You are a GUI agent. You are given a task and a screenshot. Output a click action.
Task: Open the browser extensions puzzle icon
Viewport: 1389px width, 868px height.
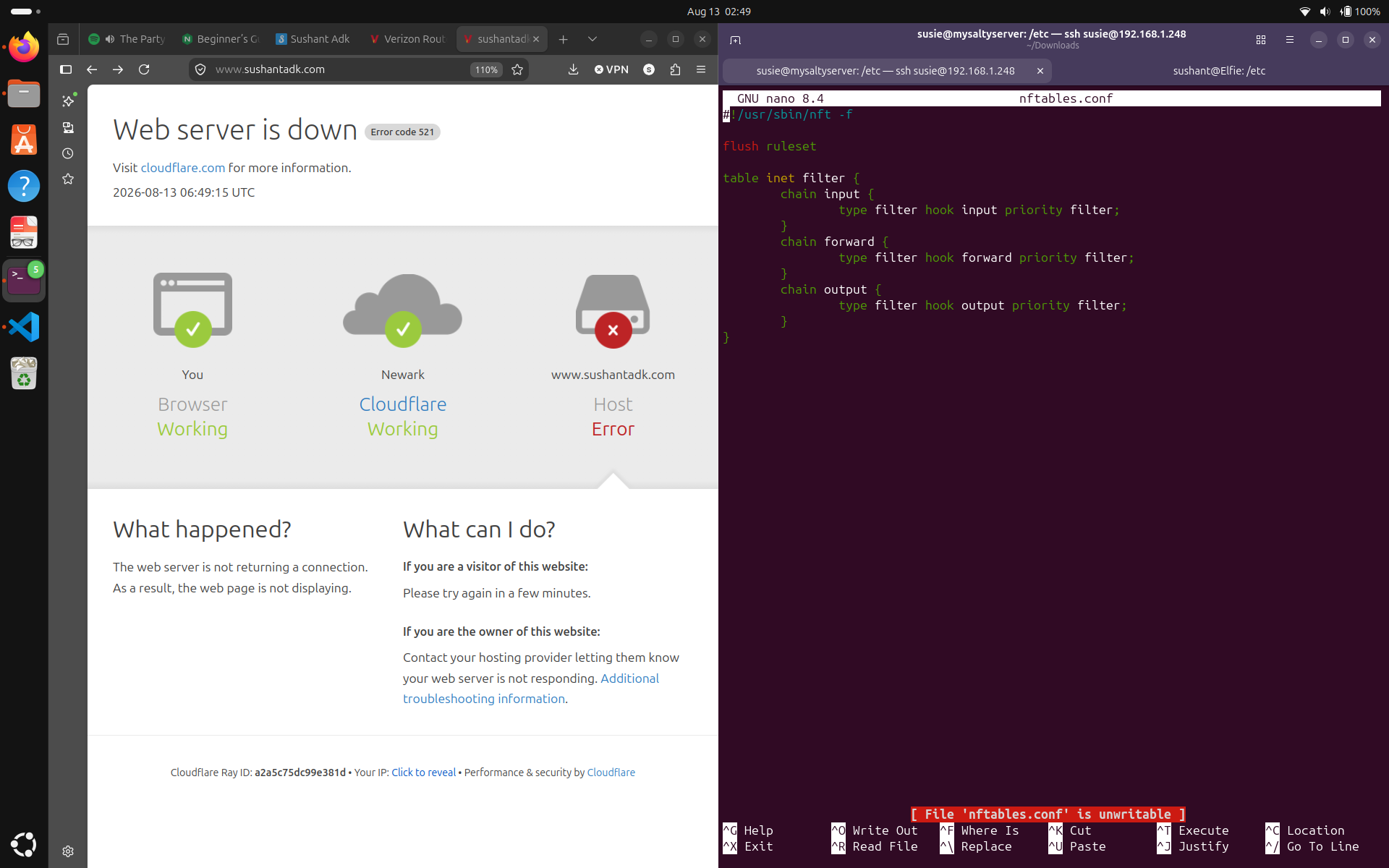[x=675, y=69]
